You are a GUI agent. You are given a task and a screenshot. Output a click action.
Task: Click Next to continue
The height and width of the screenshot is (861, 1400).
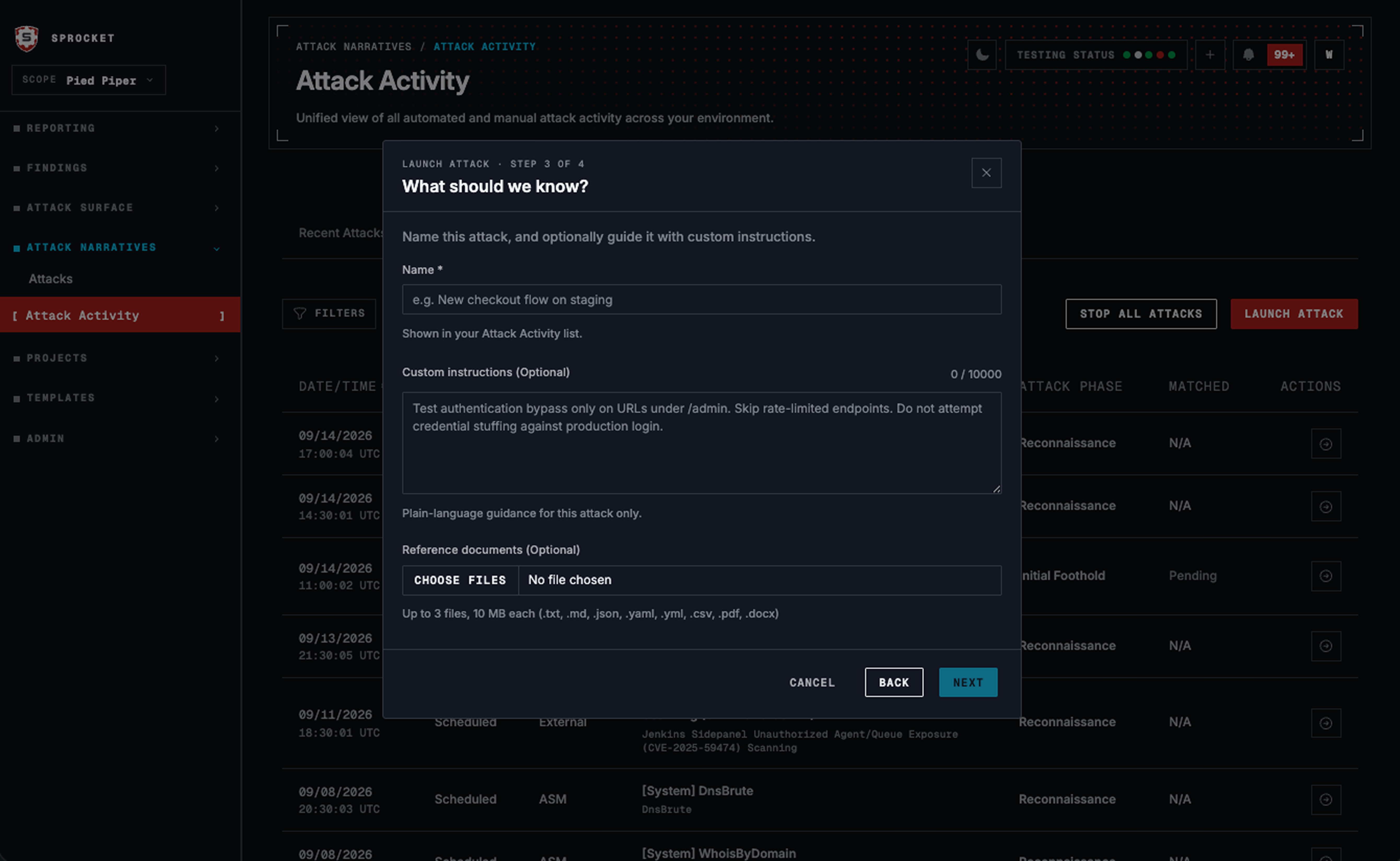(x=968, y=682)
